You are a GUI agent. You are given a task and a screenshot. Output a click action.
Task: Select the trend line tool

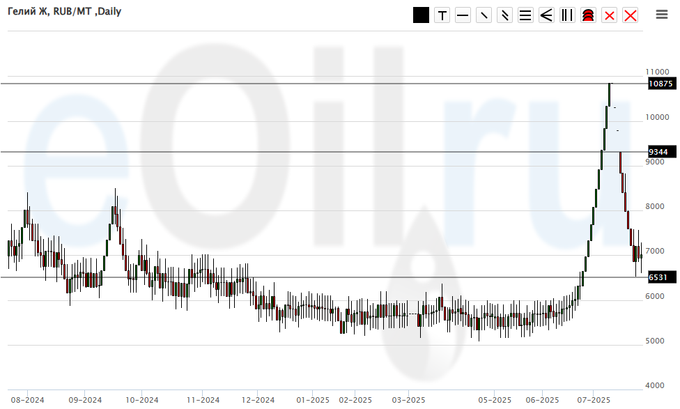(484, 15)
